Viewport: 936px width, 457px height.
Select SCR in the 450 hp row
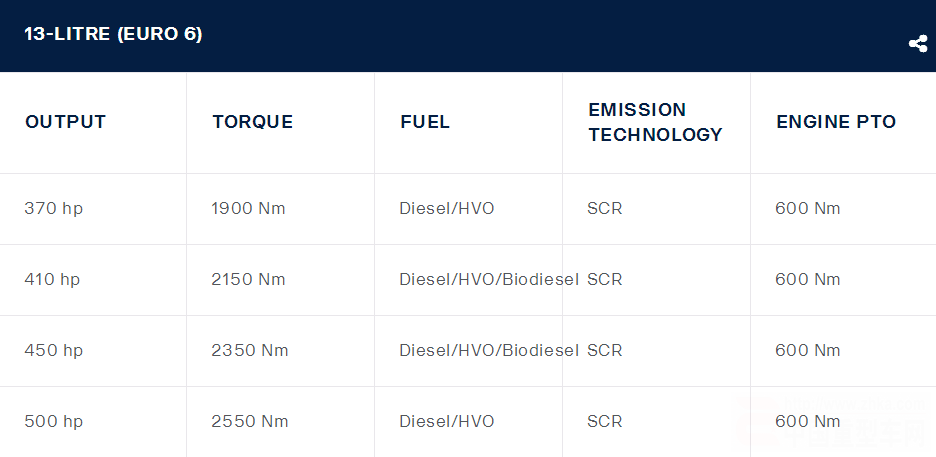[x=605, y=351]
